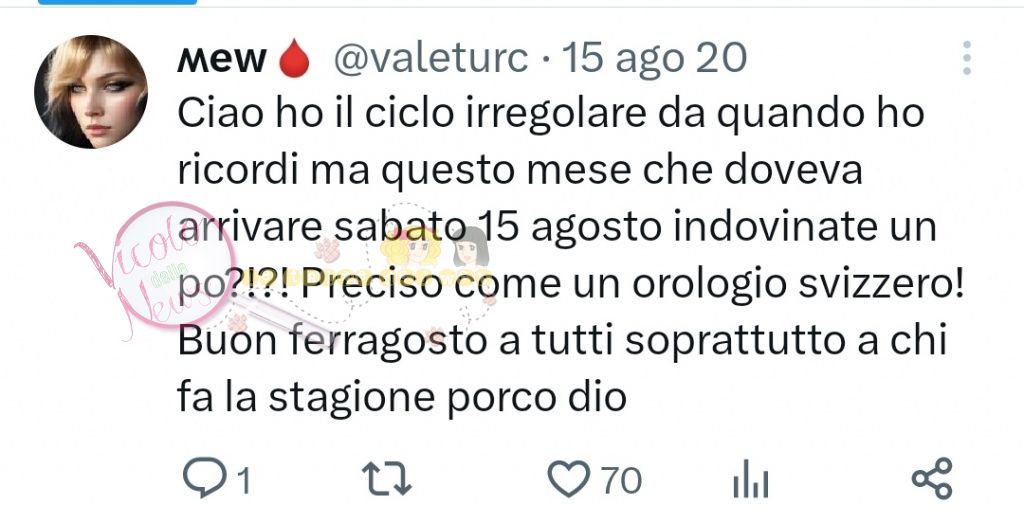Open the @valeturc handle link
This screenshot has width=1024, height=523.
pyautogui.click(x=431, y=58)
